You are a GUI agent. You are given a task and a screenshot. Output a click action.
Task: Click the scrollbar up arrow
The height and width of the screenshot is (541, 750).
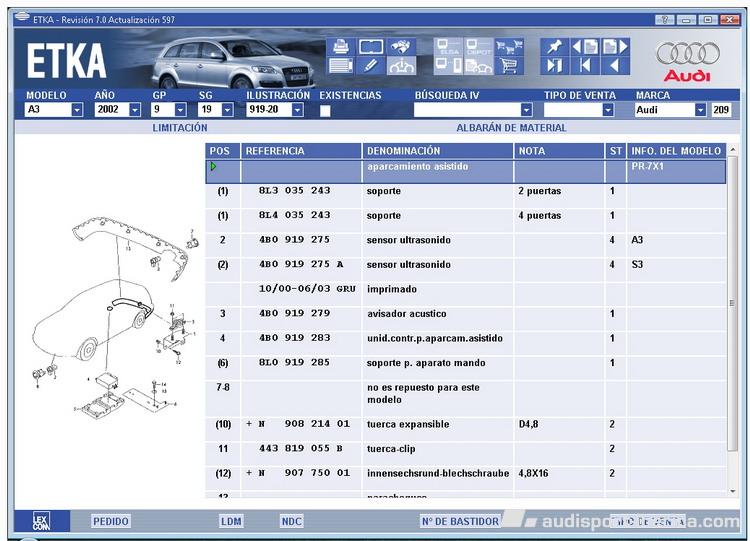click(x=732, y=150)
